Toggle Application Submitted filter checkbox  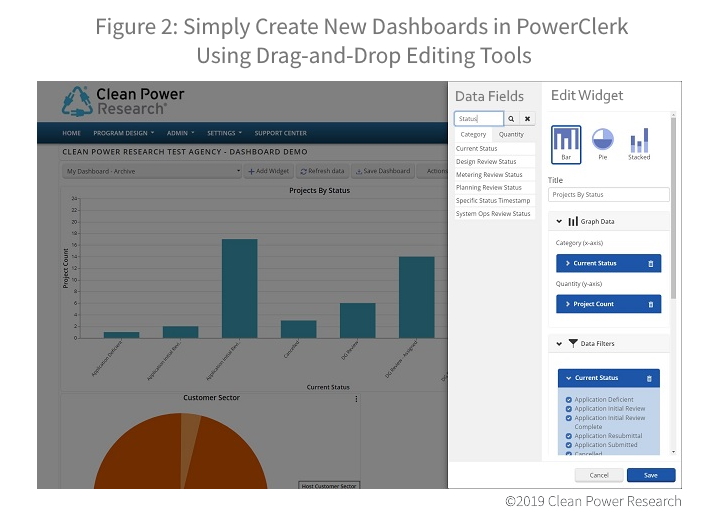(x=569, y=445)
